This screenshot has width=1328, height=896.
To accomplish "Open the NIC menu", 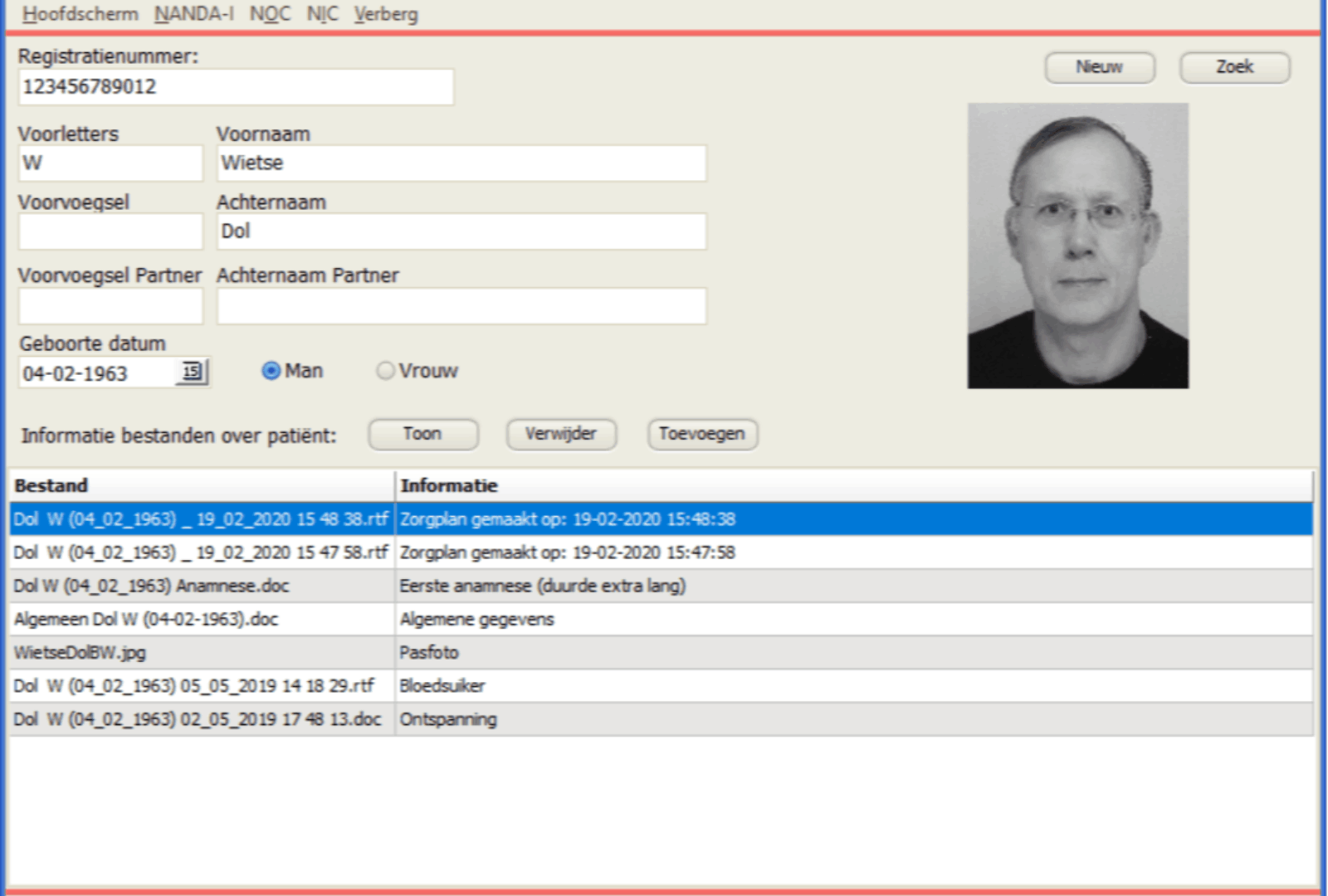I will coord(322,14).
